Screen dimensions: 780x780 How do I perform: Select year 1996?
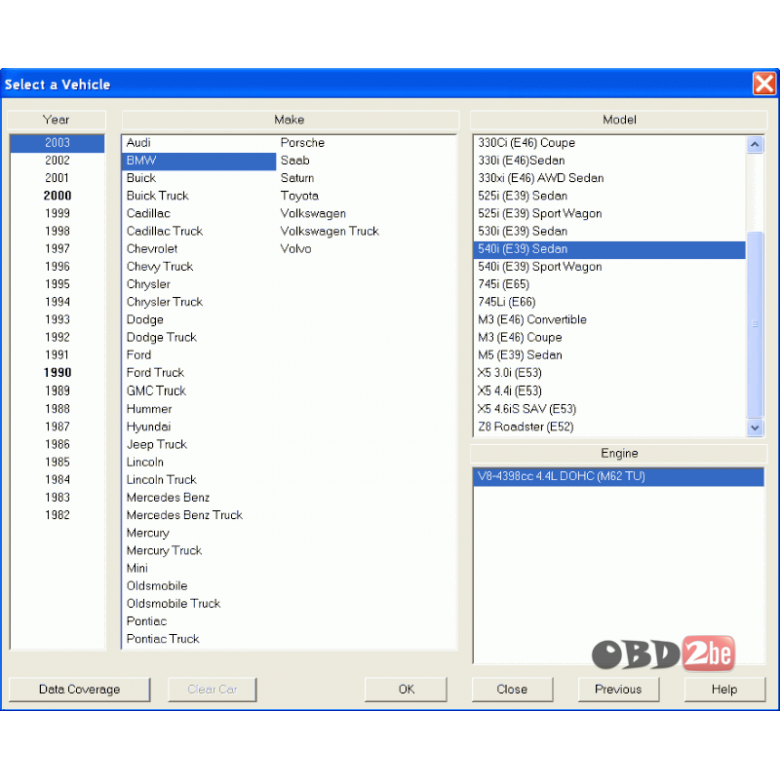57,266
